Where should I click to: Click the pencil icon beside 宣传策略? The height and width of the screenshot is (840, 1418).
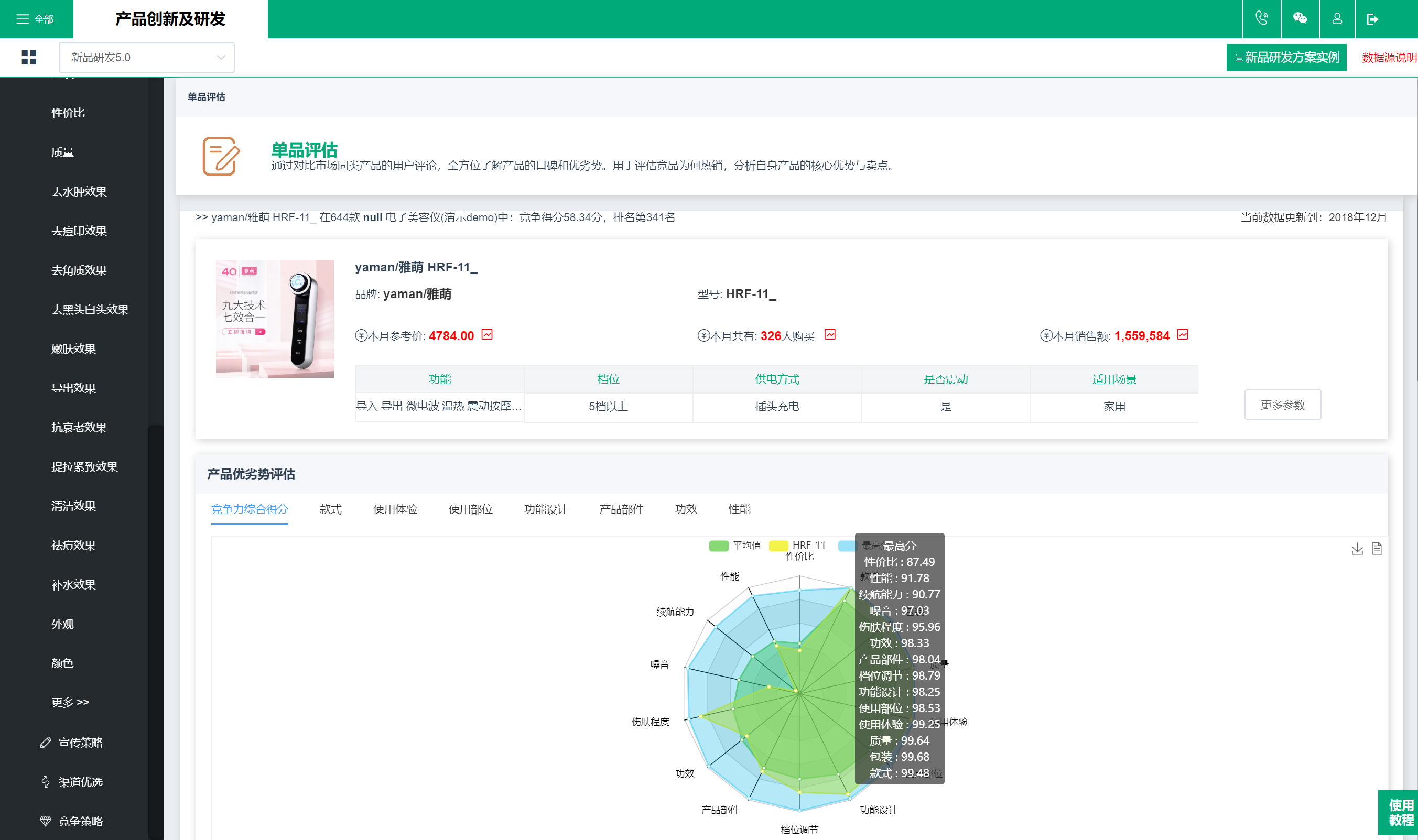tap(45, 743)
